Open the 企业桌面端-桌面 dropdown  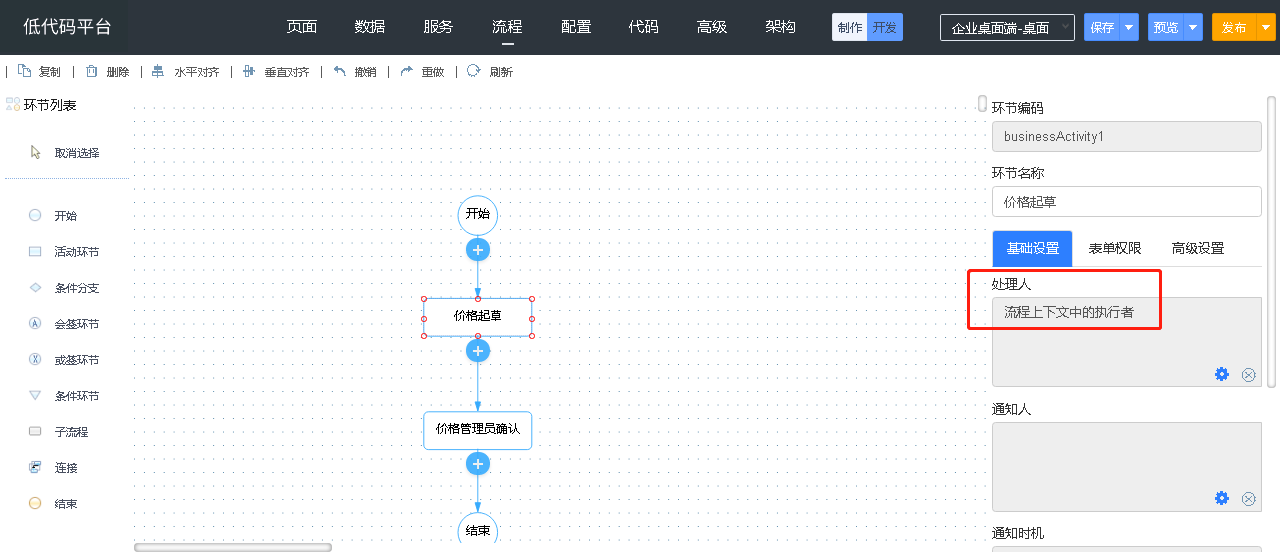[1007, 28]
